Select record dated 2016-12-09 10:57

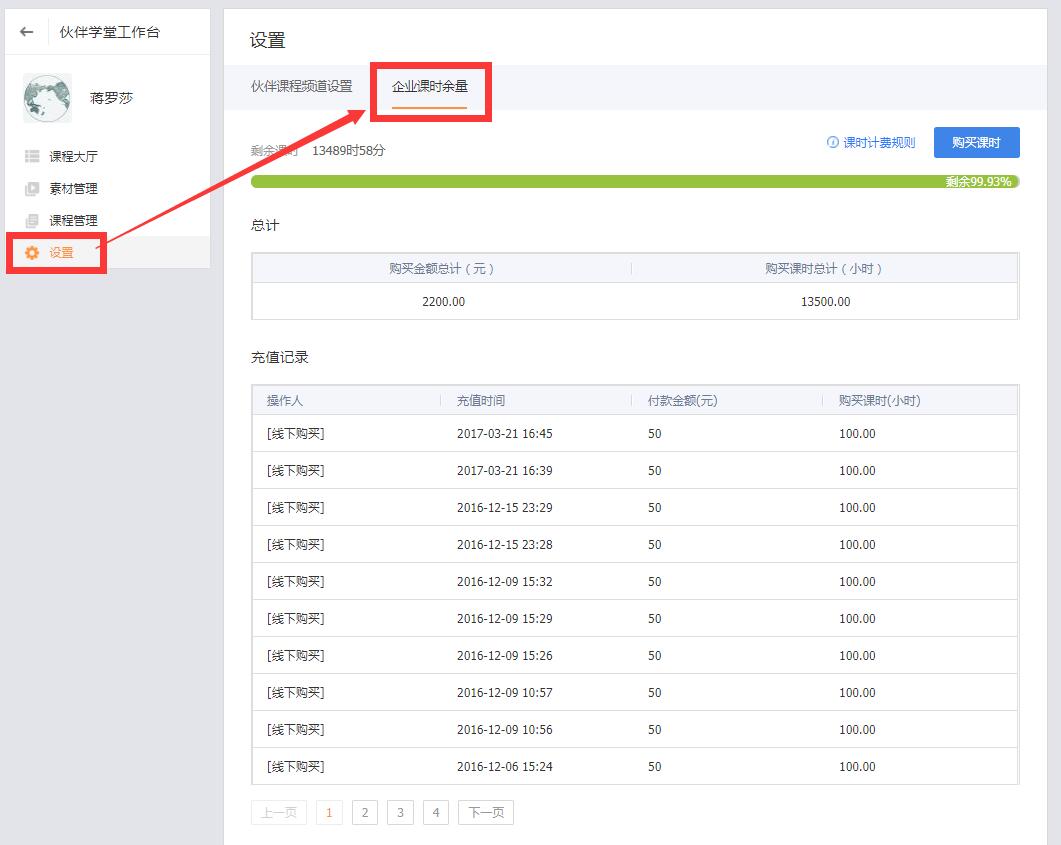635,693
